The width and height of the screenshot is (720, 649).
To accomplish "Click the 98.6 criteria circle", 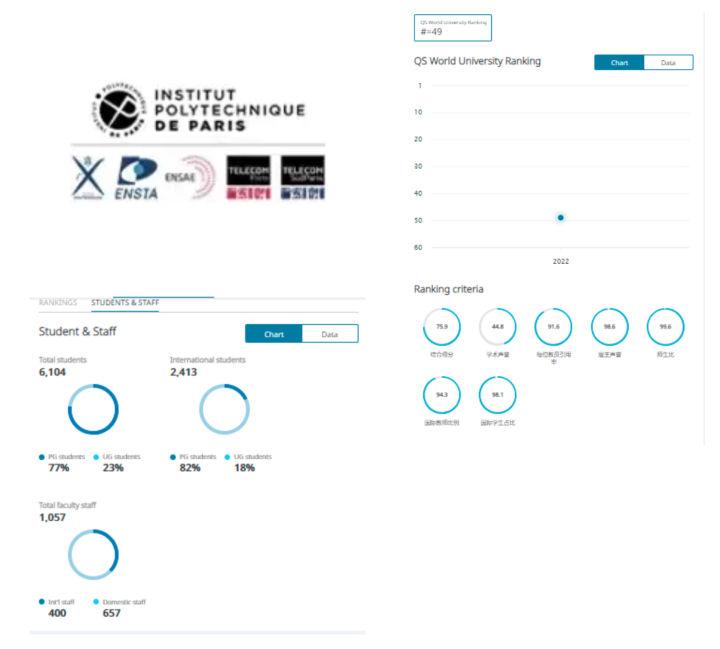I will (x=609, y=327).
